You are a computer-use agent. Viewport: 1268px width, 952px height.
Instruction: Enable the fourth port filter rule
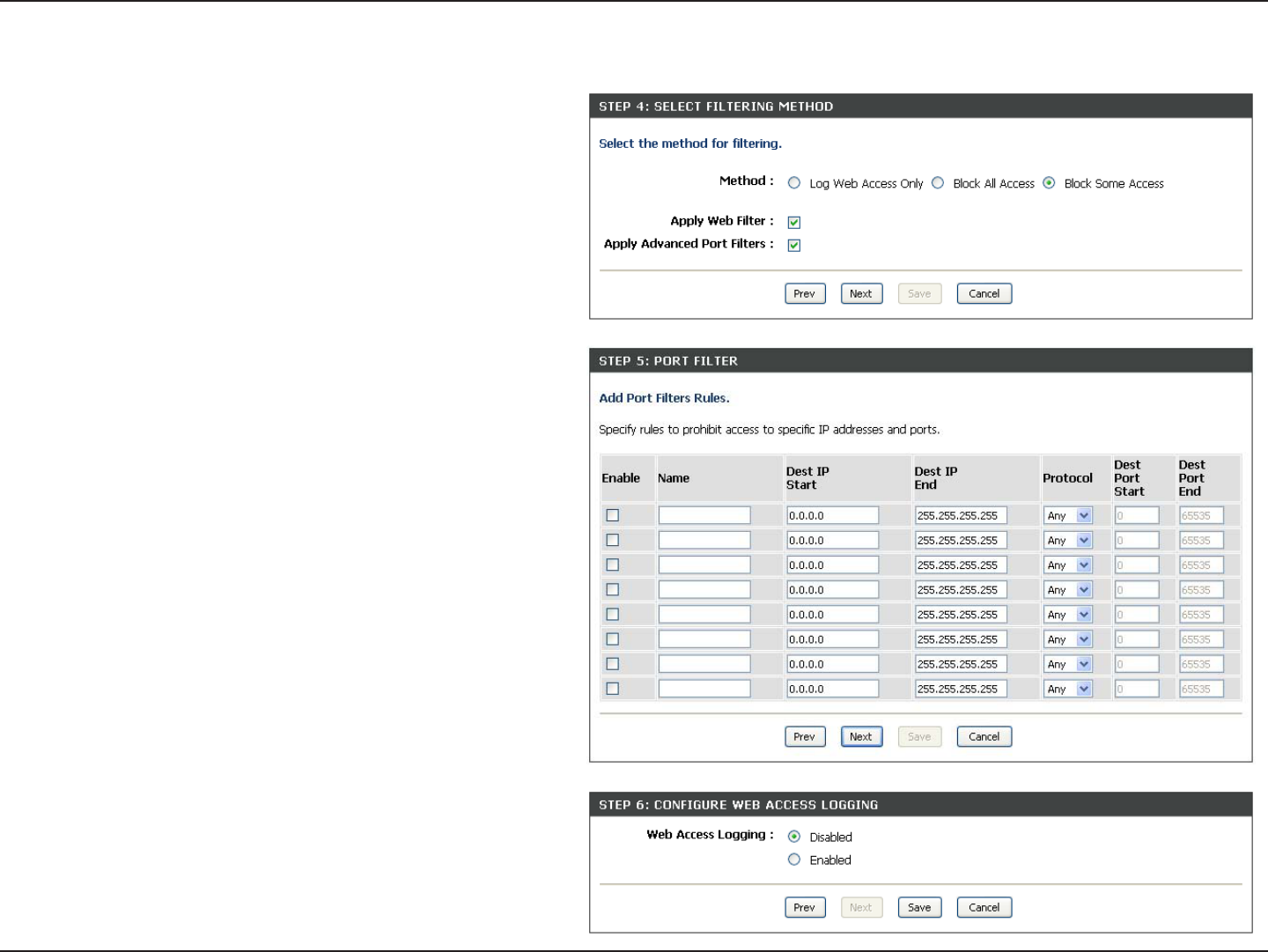pos(613,589)
